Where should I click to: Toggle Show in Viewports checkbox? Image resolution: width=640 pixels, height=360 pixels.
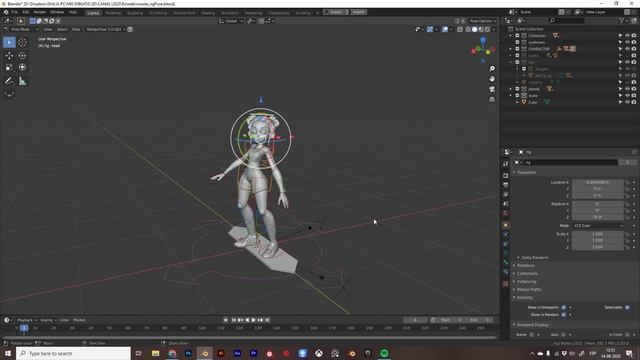point(564,307)
